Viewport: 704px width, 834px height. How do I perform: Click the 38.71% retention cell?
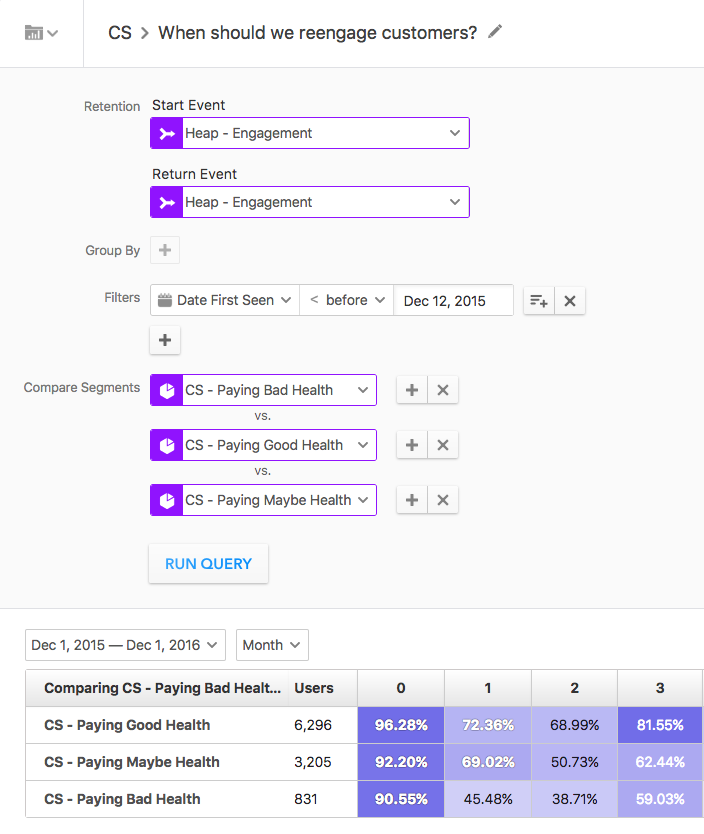click(574, 799)
